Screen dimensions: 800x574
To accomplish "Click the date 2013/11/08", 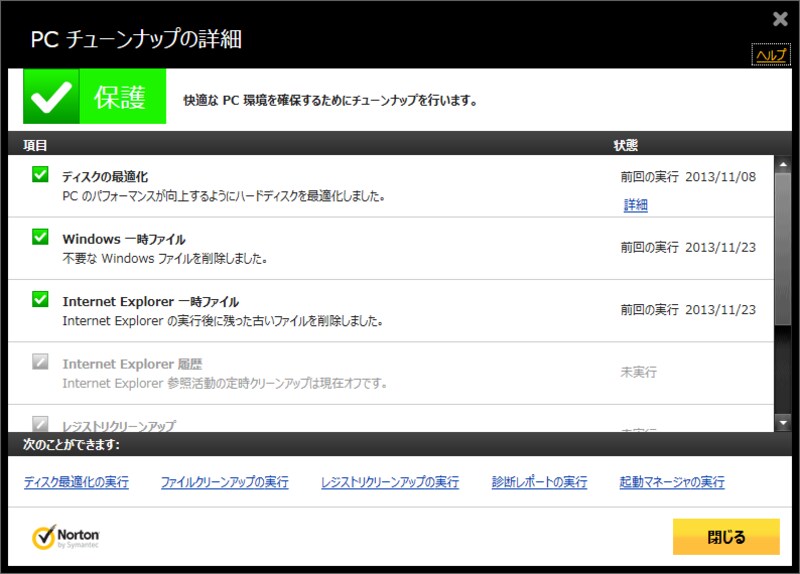I will point(720,177).
